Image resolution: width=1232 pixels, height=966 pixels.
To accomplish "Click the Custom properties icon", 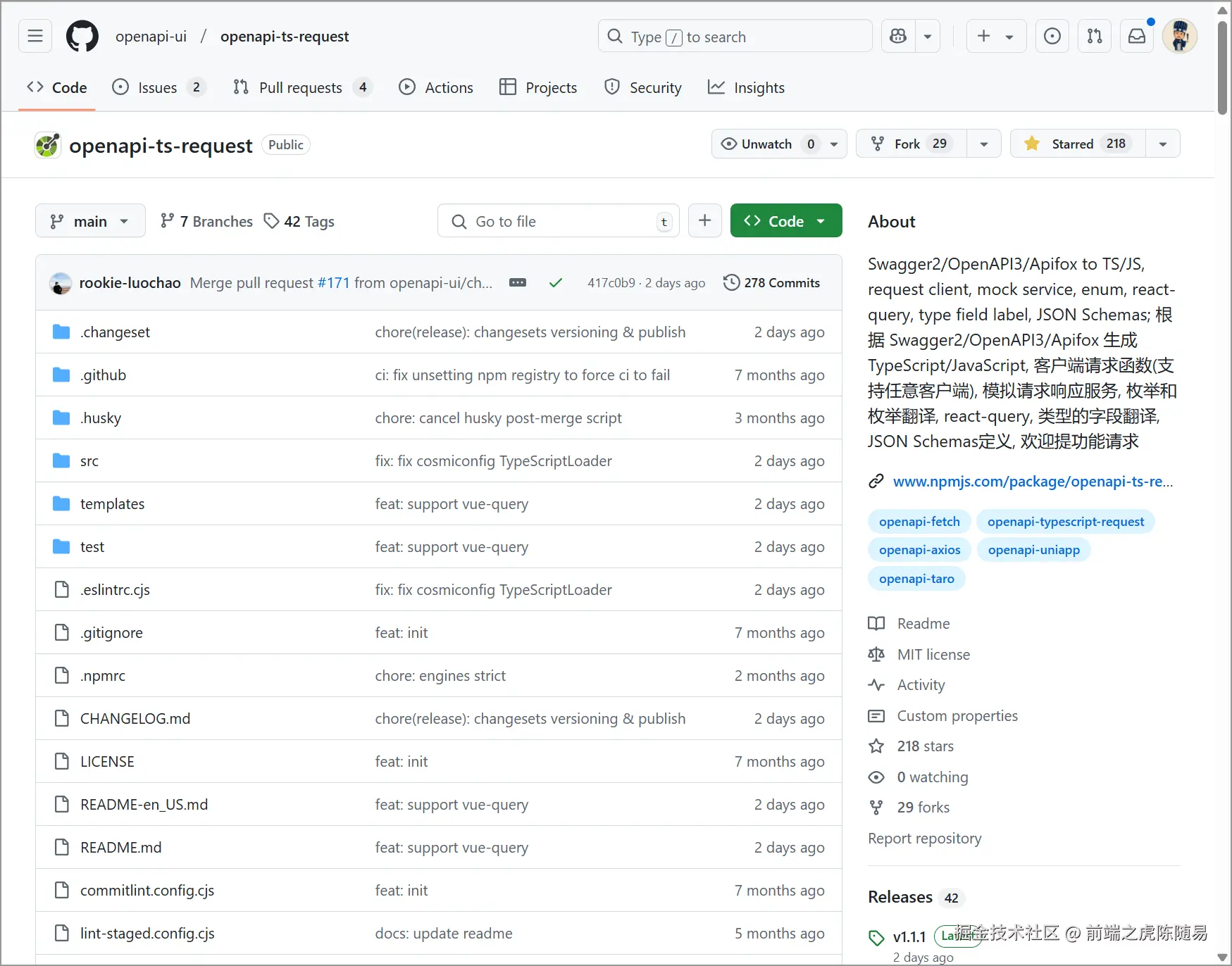I will click(x=876, y=716).
